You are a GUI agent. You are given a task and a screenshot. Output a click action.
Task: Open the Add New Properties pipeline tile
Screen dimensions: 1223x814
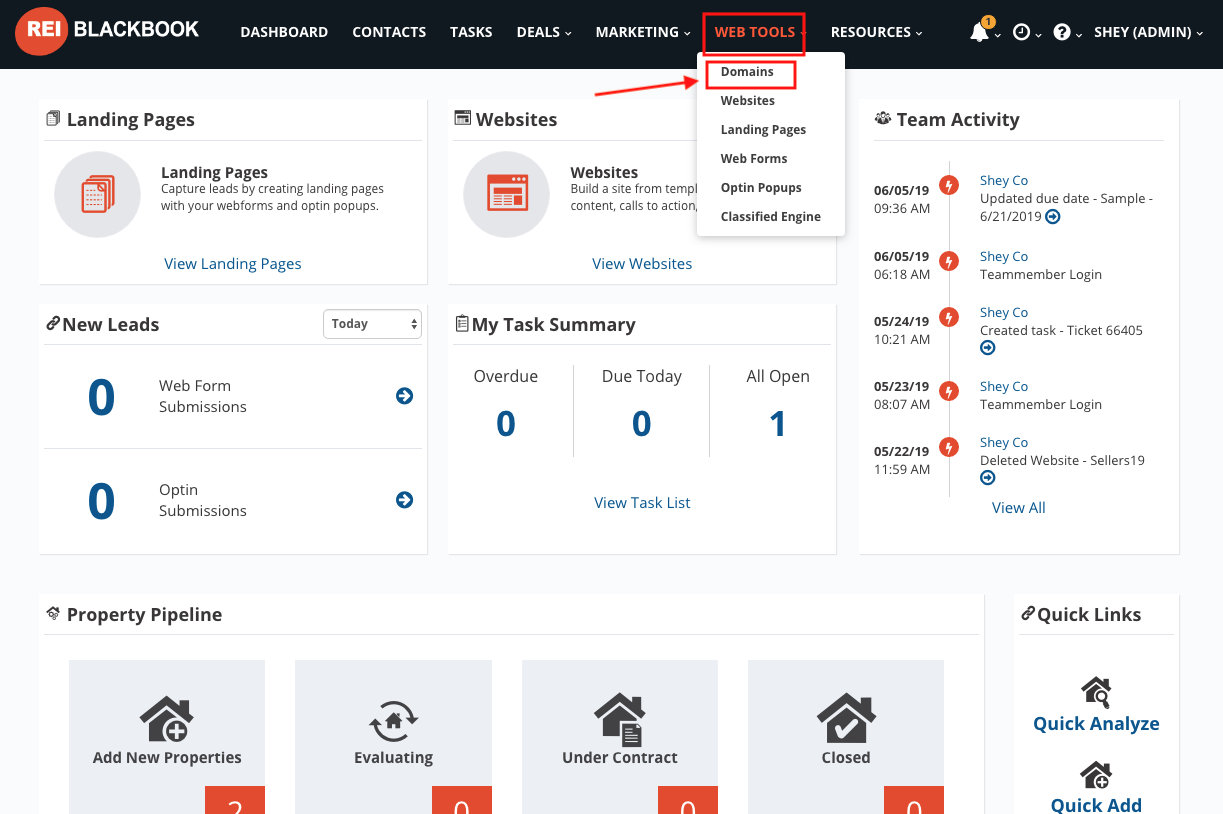point(167,737)
